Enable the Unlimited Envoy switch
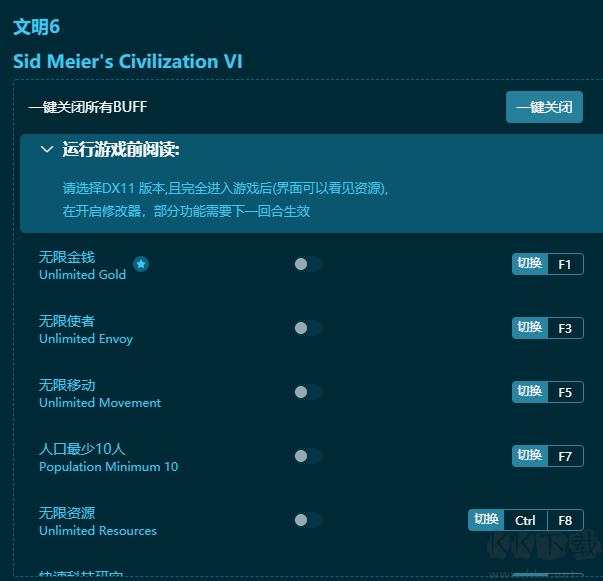Screen dimensions: 603x581 point(308,328)
